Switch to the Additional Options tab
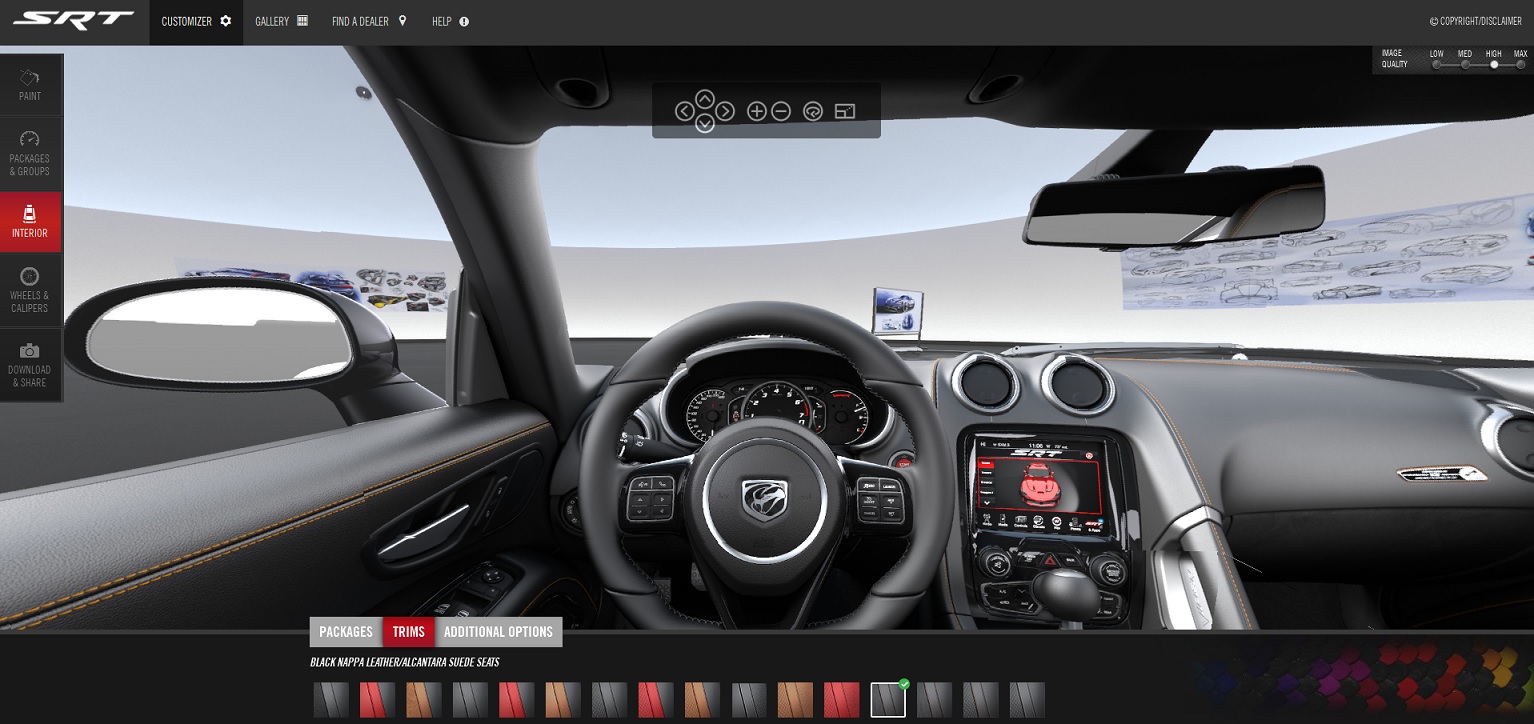The height and width of the screenshot is (724, 1534). coord(498,632)
